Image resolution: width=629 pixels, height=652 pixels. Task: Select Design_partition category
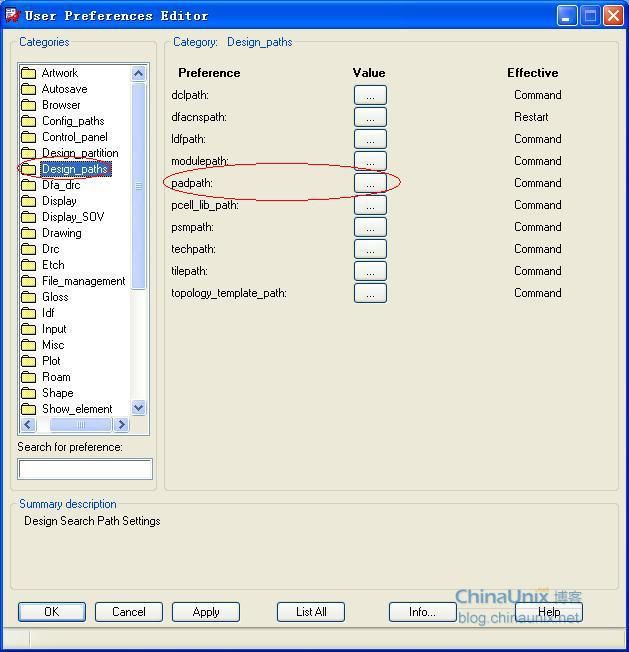[x=80, y=153]
